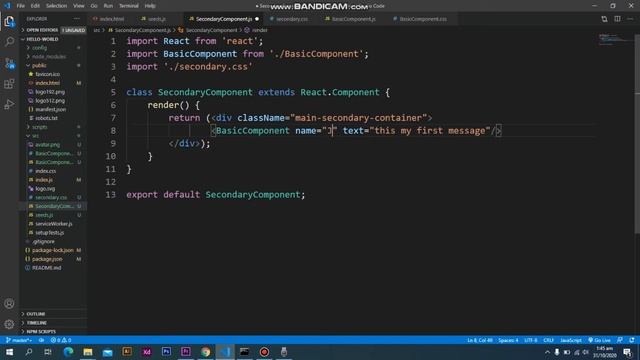Viewport: 640px width, 360px height.
Task: Open Photoshop from taskbar
Action: tap(166, 351)
